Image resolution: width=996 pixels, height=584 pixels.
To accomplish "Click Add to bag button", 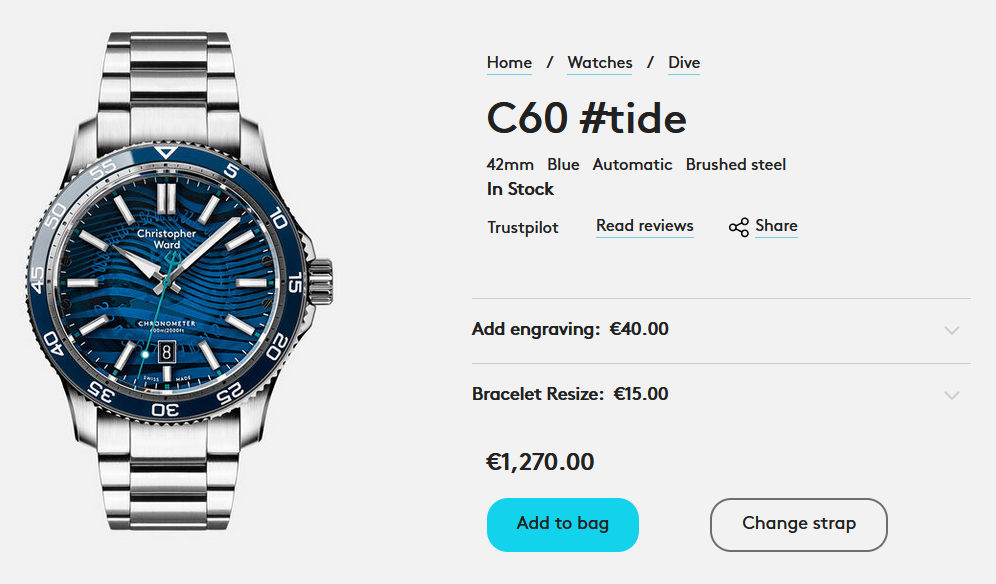I will click(x=562, y=524).
